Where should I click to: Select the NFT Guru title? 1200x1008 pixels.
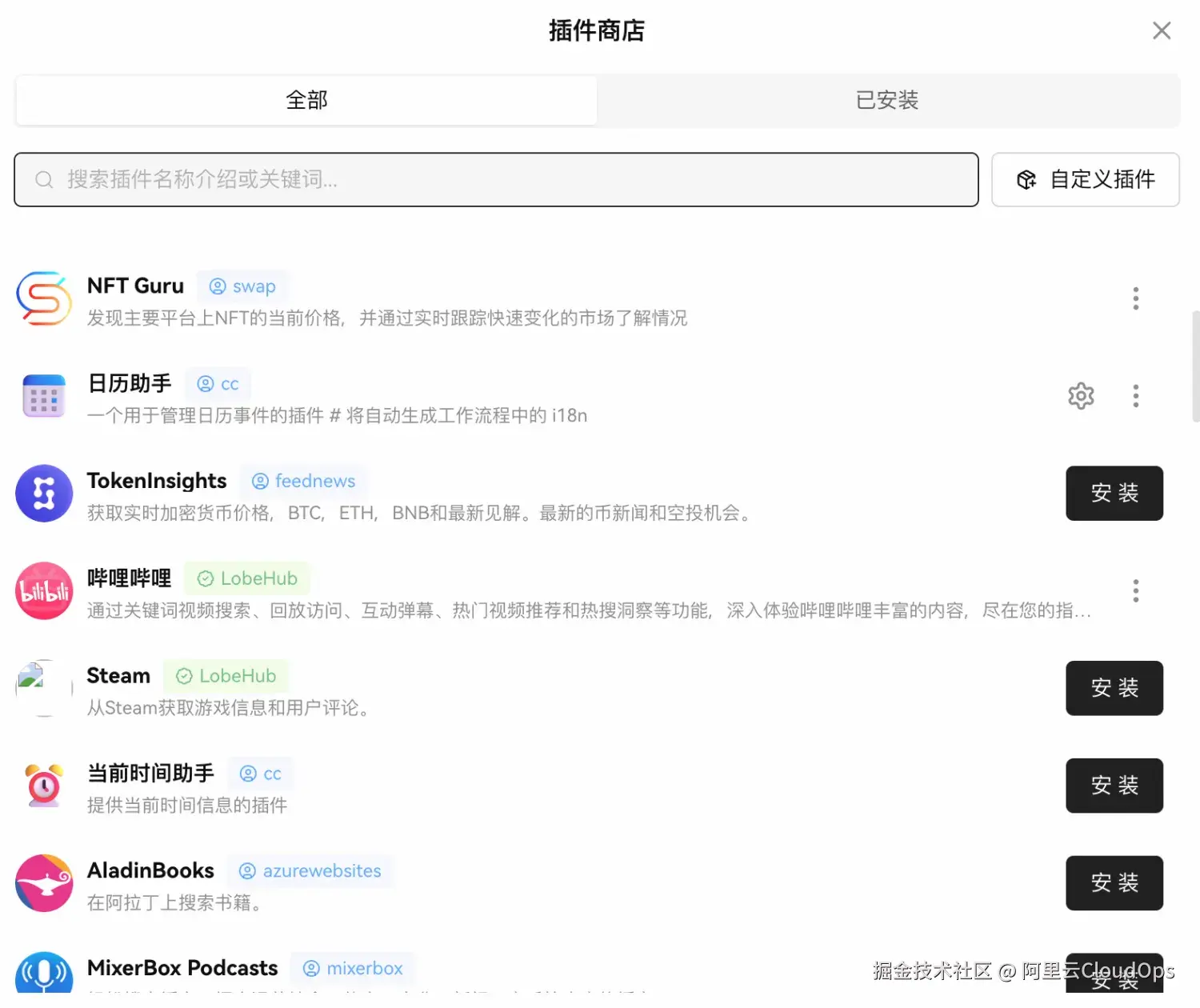135,286
